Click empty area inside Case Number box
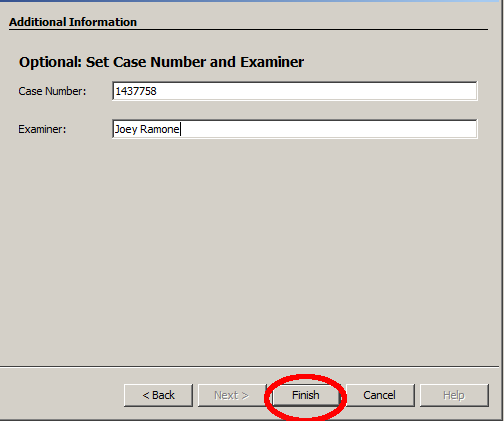This screenshot has height=421, width=504. (x=317, y=91)
